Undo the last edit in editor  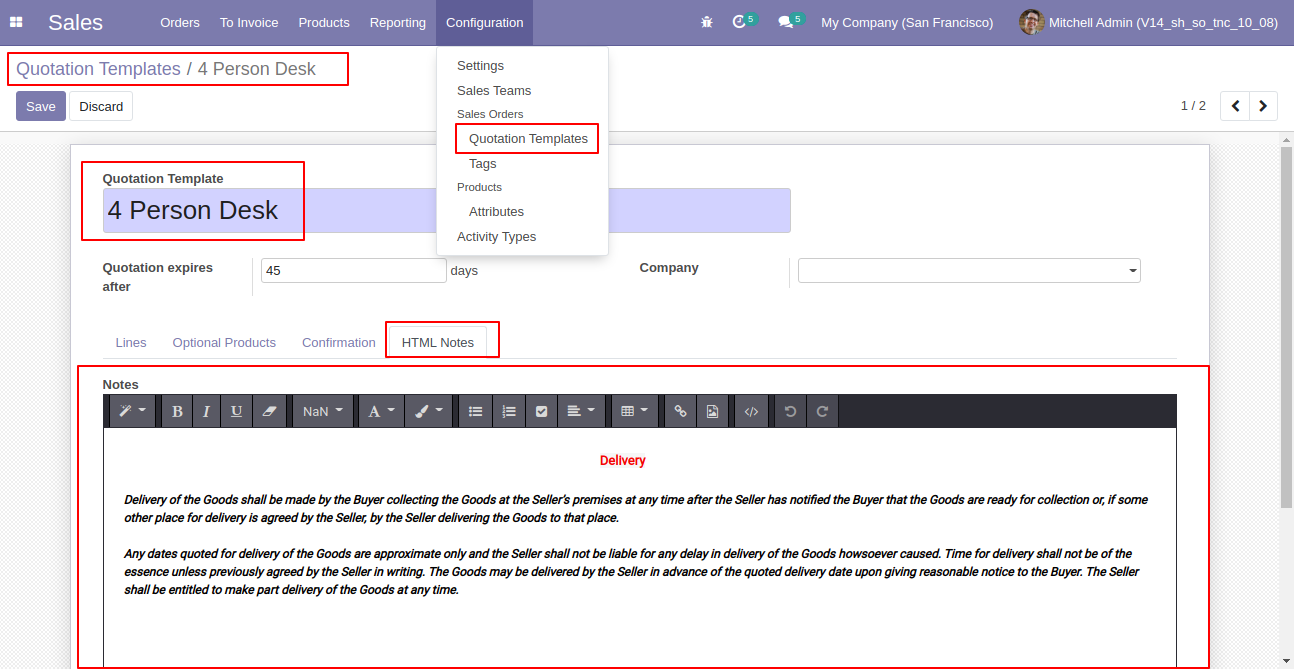coord(790,411)
